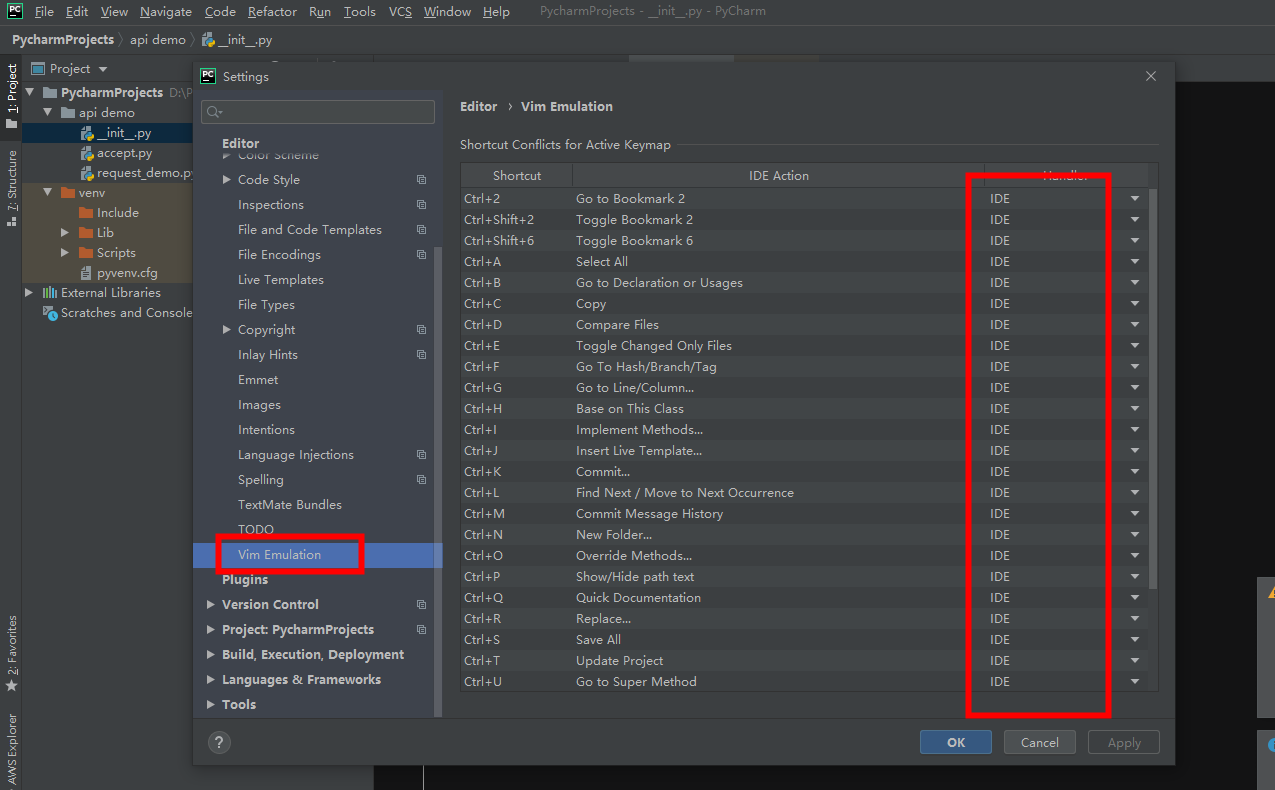Open handler dropdown for Ctrl+C row

coord(1135,304)
